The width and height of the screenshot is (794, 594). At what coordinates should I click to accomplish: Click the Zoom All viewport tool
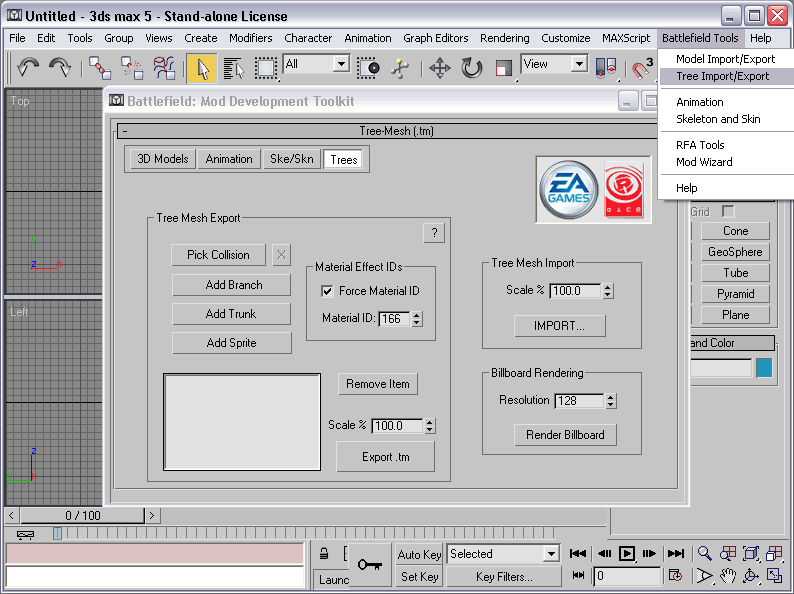[728, 553]
